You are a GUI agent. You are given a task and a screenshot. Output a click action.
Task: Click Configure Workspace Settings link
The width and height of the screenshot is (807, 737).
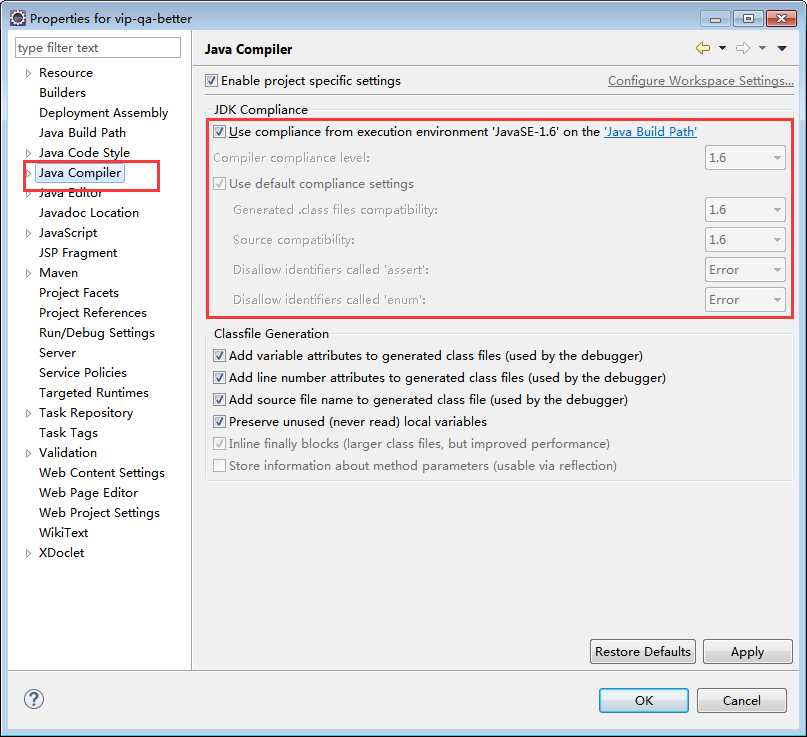700,81
